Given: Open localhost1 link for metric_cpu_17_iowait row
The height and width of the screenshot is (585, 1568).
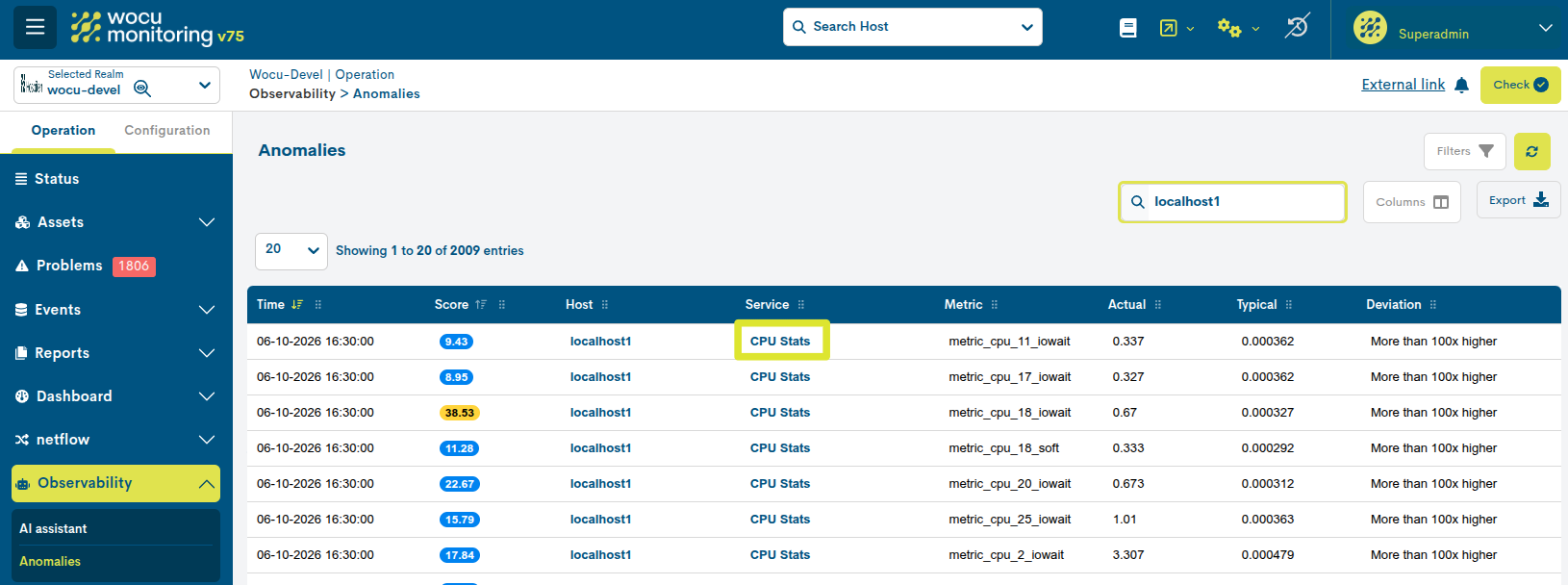Looking at the screenshot, I should [x=601, y=377].
